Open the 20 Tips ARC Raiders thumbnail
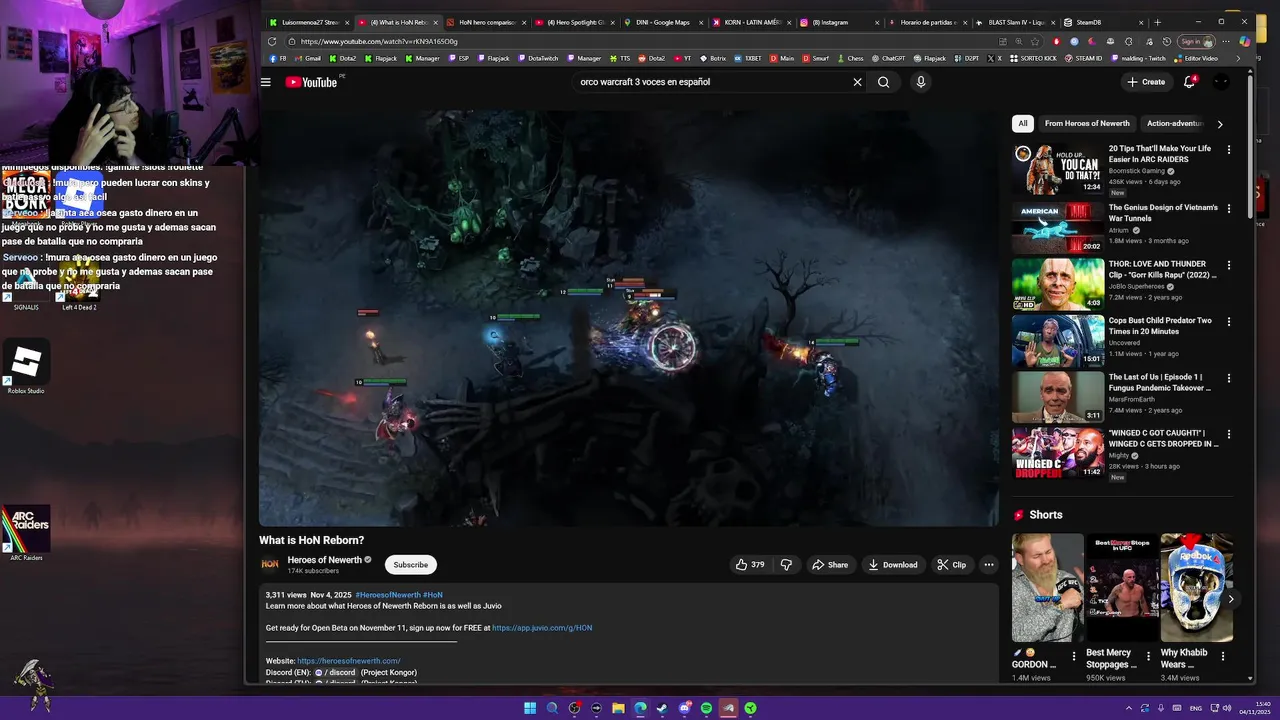The image size is (1280, 720). click(x=1058, y=169)
